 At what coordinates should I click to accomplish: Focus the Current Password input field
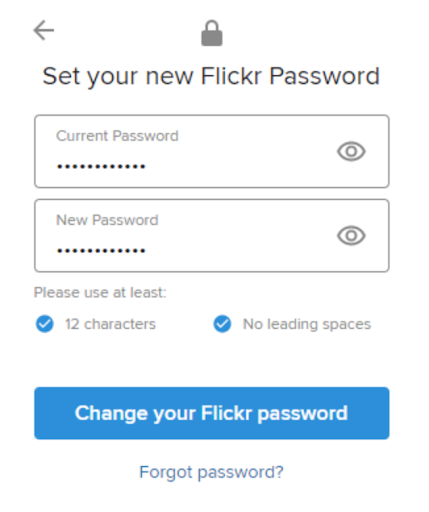pos(212,151)
